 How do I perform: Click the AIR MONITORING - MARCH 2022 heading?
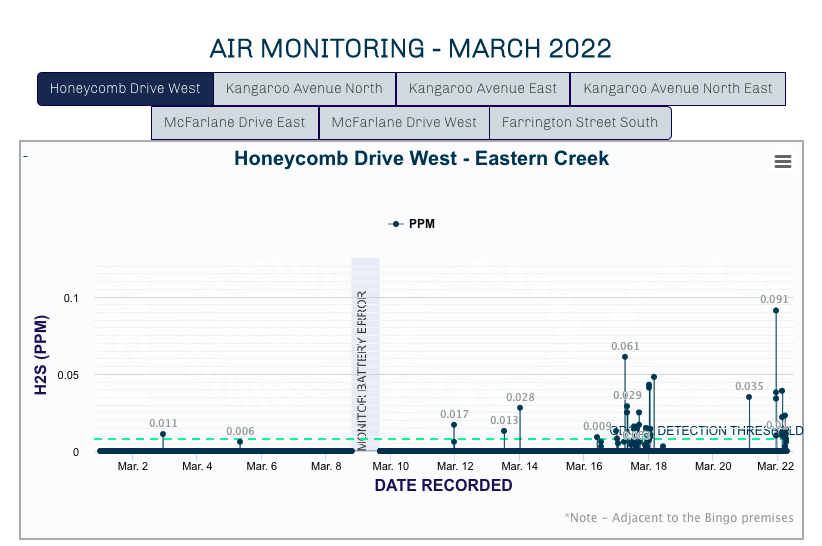[x=410, y=49]
